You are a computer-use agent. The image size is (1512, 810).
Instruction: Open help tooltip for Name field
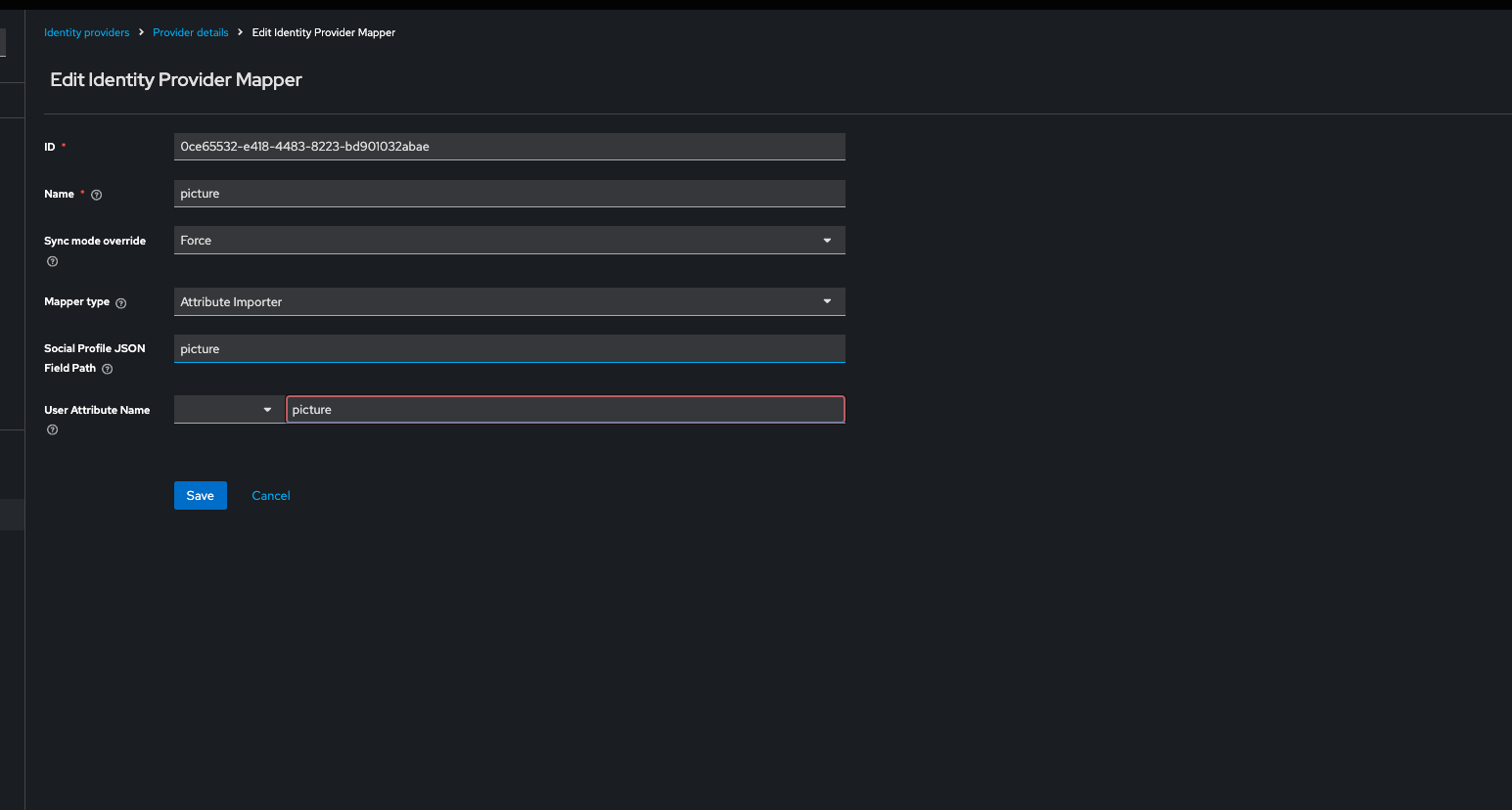(96, 195)
